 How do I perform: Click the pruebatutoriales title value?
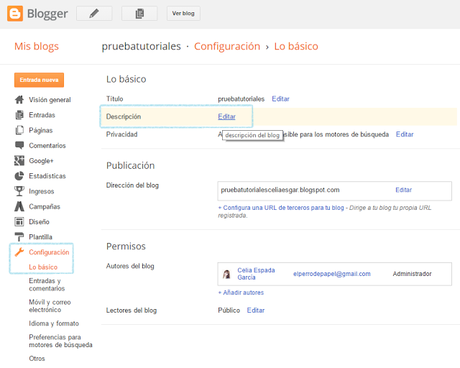241,99
